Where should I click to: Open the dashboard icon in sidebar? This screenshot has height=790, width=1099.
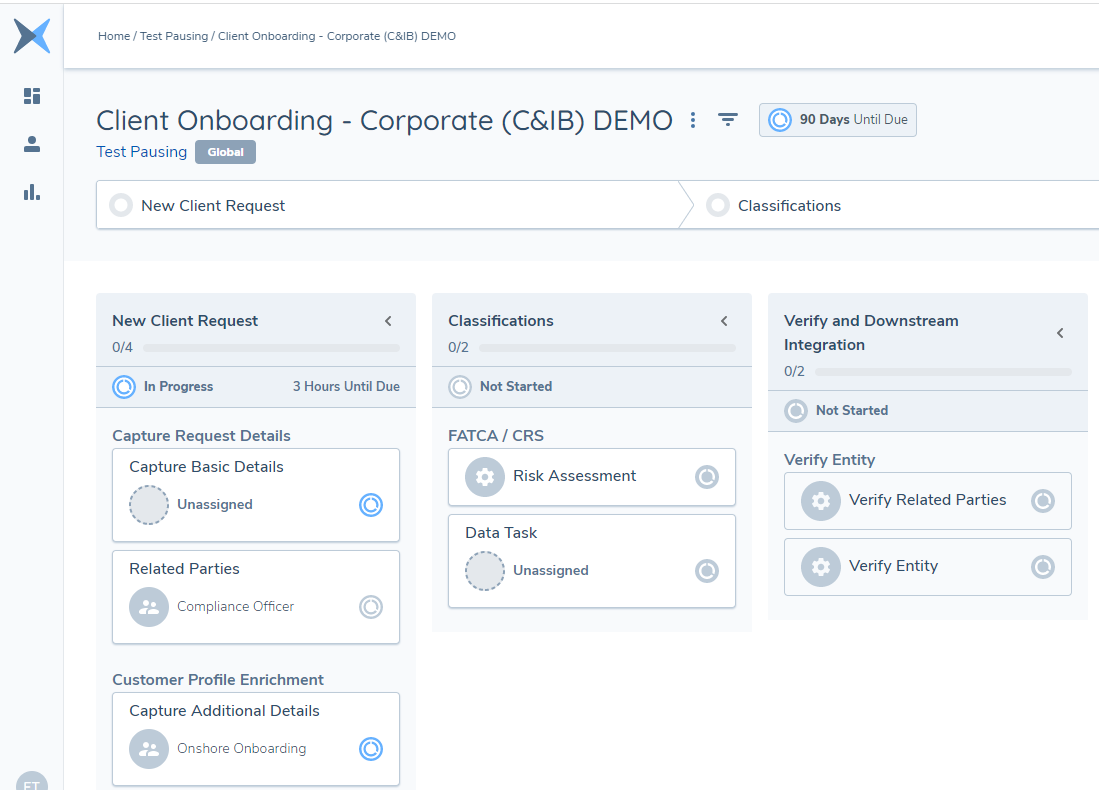32,96
